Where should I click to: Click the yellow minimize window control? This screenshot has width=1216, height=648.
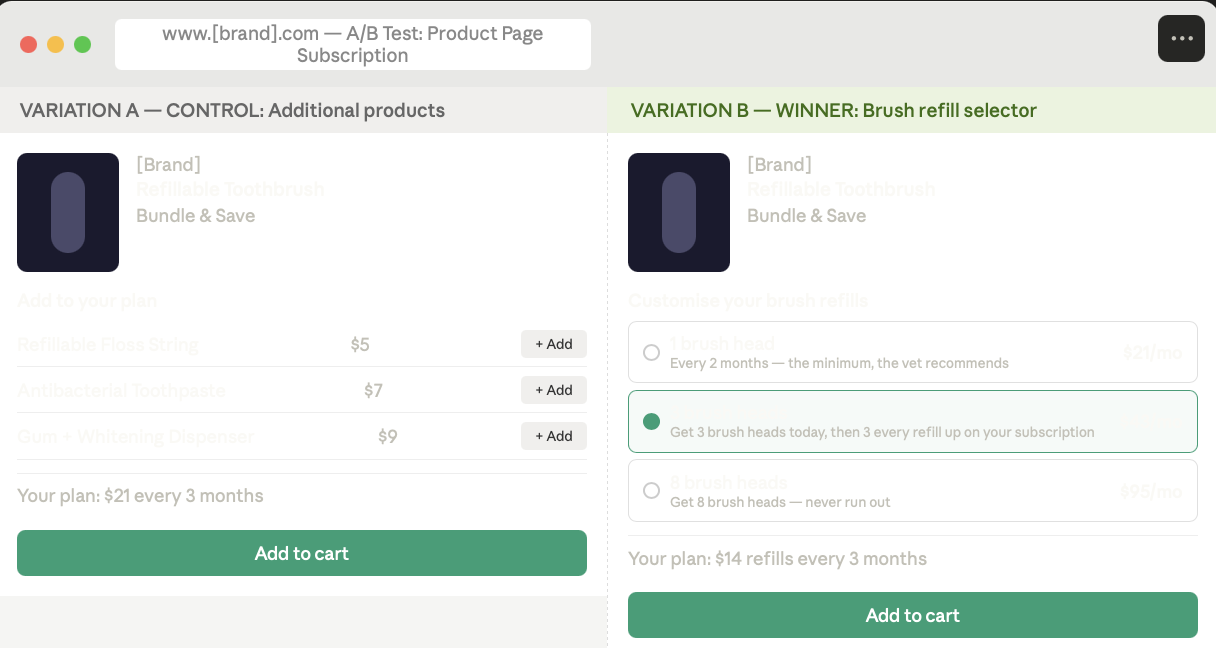55,44
